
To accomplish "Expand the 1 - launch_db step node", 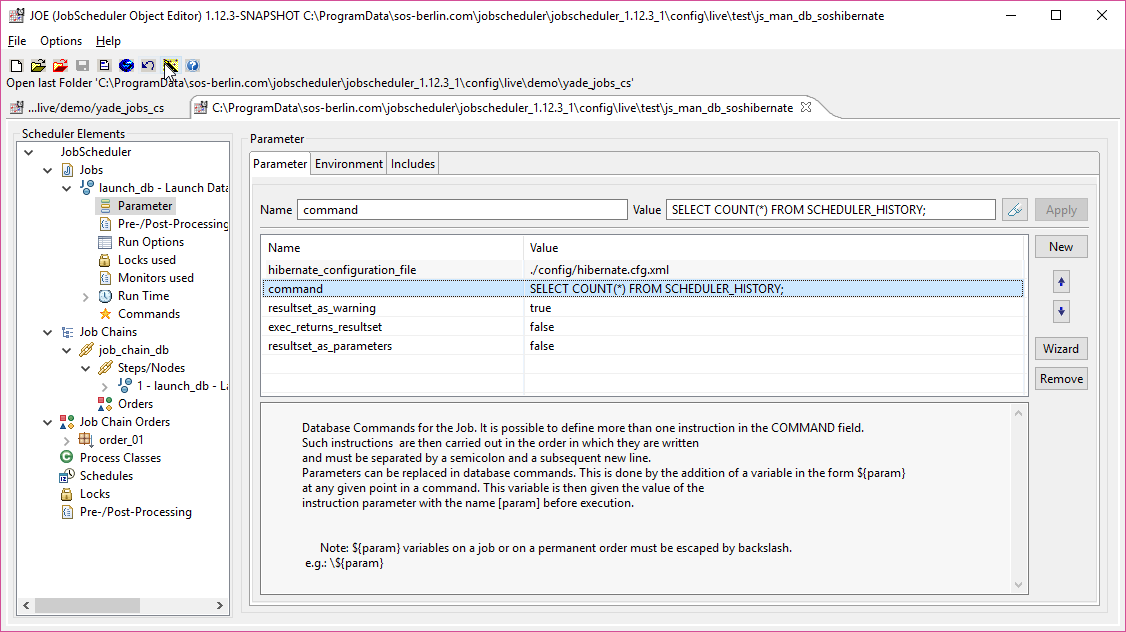I will 105,386.
